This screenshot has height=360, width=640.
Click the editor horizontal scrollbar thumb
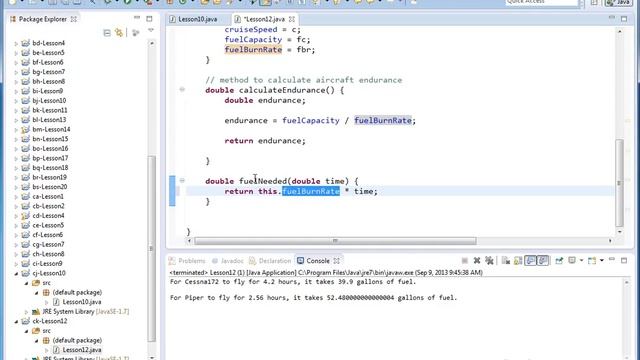click(335, 241)
